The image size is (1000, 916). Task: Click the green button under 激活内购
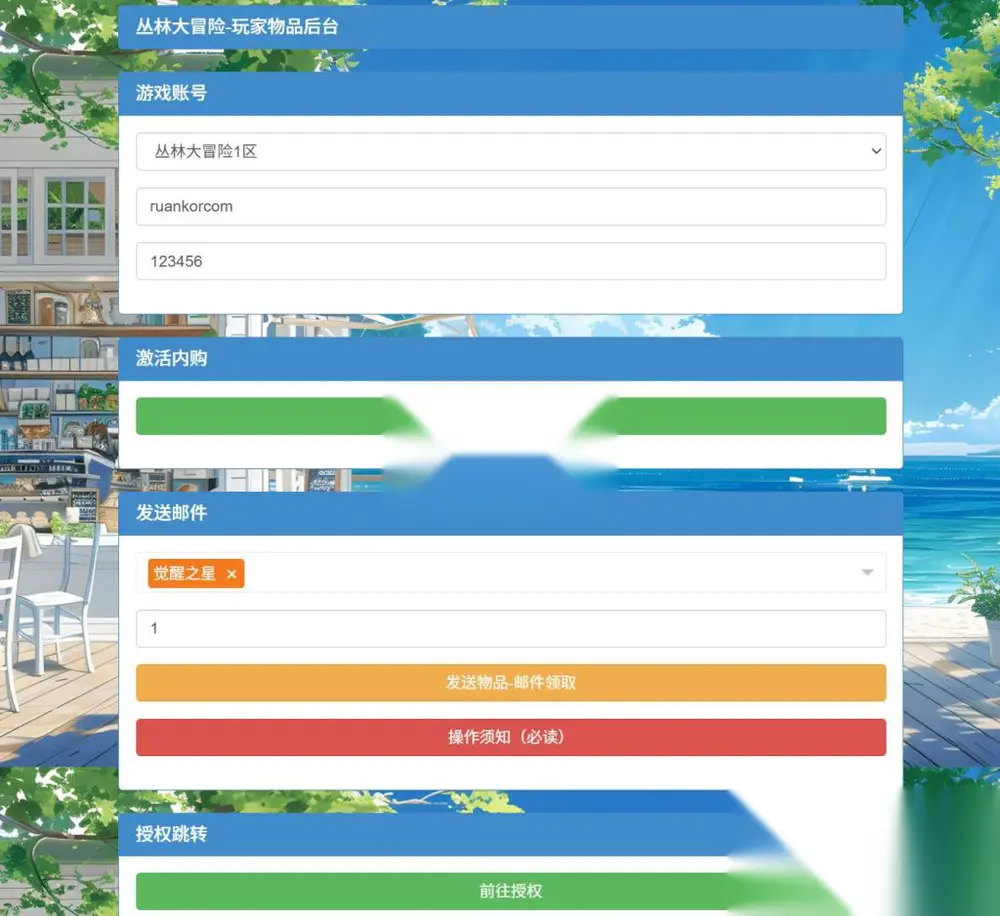click(x=511, y=416)
